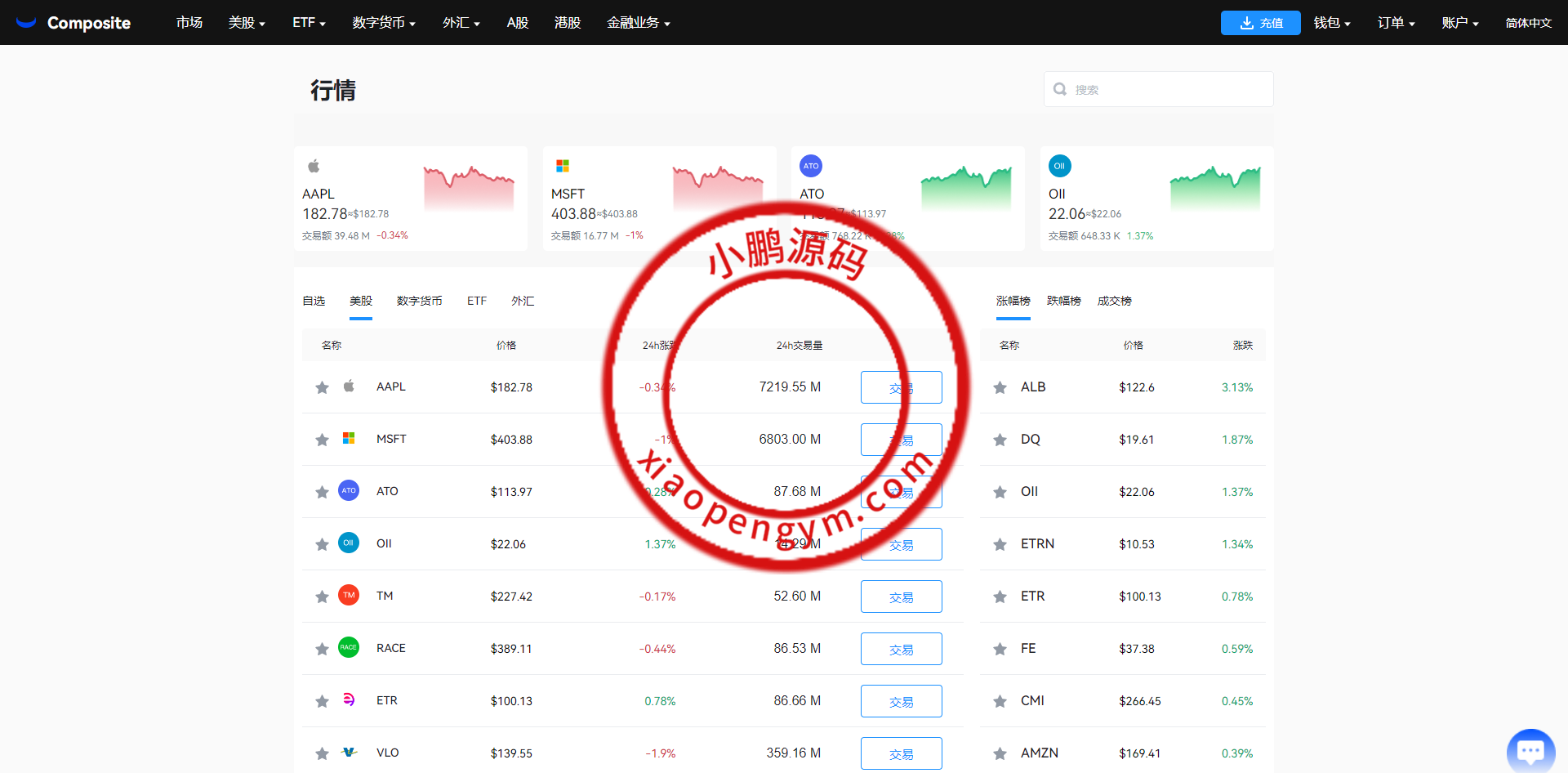Switch to the ETF market tab

tap(477, 302)
